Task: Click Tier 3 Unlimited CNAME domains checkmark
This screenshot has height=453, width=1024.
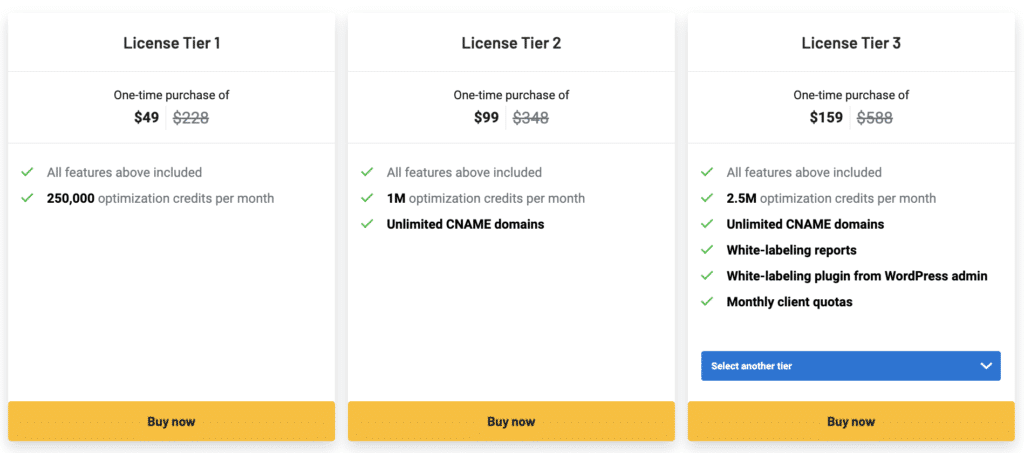Action: [x=707, y=224]
